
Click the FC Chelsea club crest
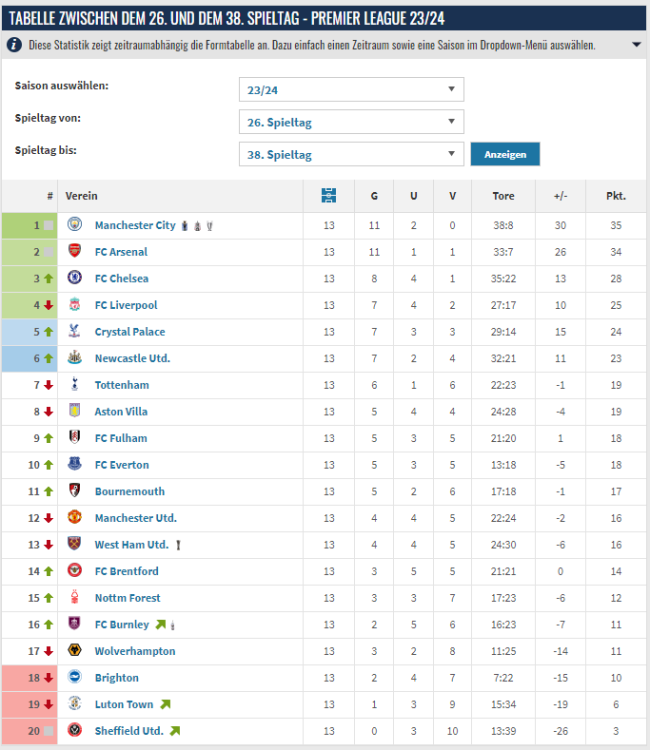click(75, 278)
